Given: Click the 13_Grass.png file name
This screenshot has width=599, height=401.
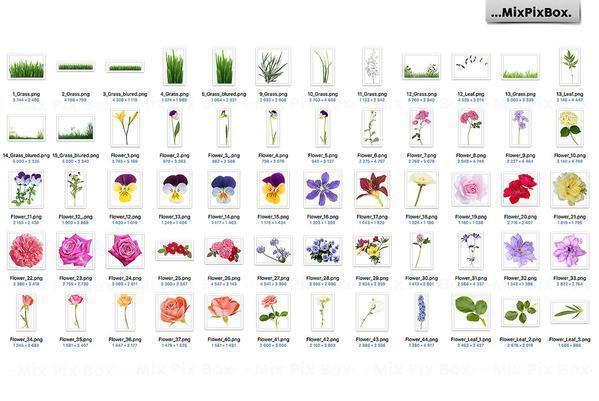Looking at the screenshot, I should pyautogui.click(x=520, y=94).
